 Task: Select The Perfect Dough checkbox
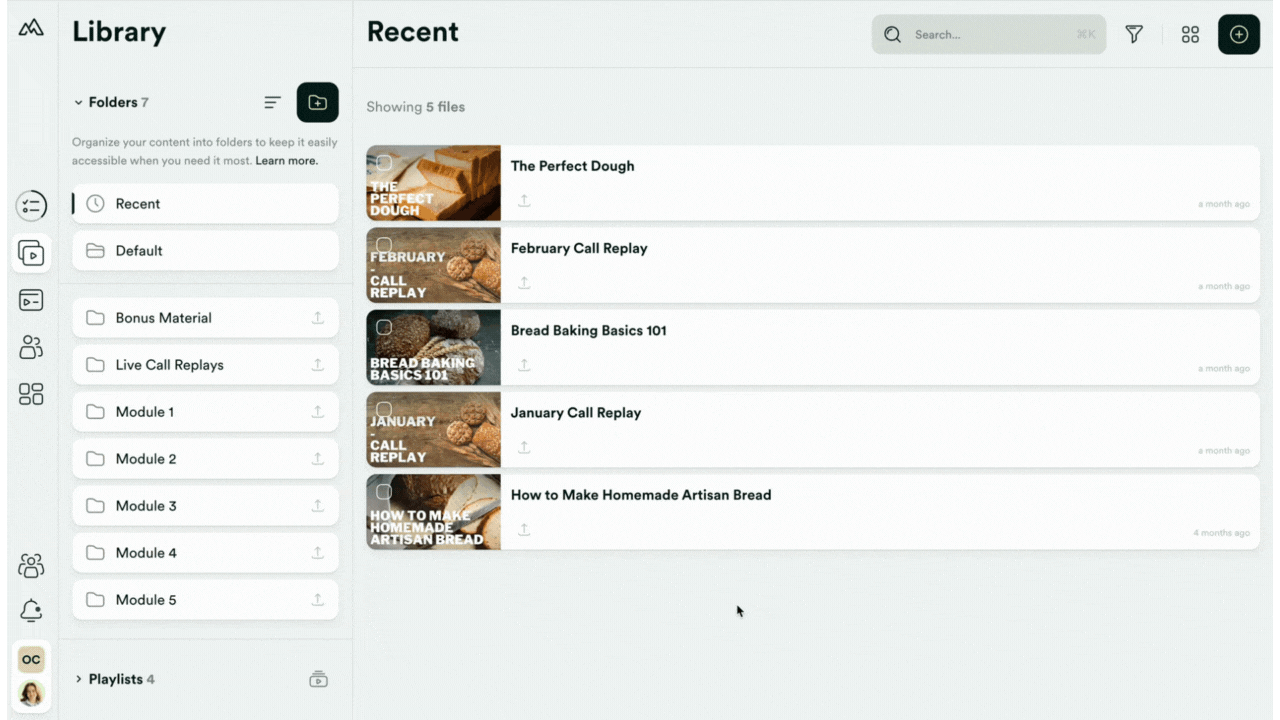tap(384, 163)
